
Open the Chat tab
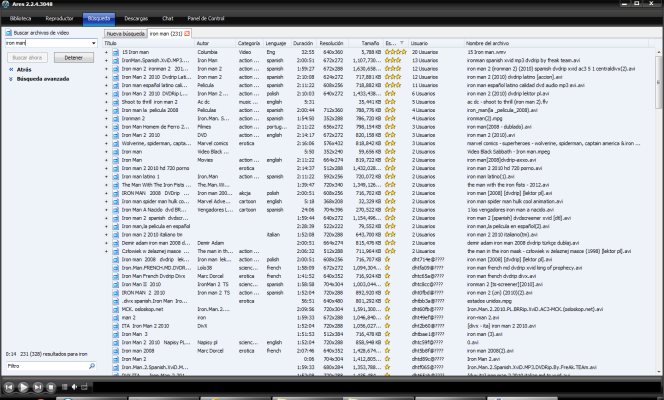point(168,19)
